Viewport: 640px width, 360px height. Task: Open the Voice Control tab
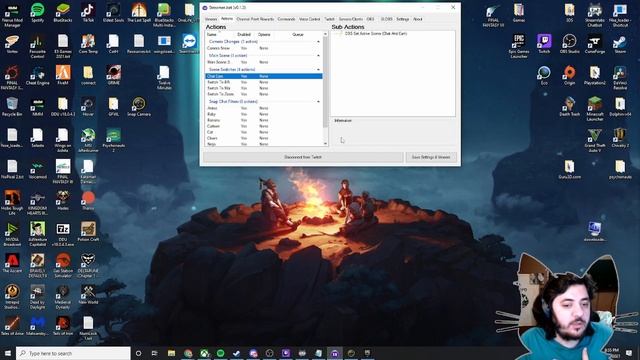[309, 19]
